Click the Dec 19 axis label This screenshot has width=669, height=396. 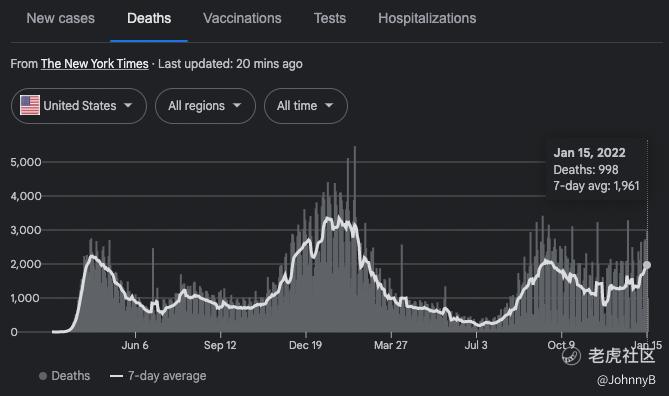pos(305,345)
